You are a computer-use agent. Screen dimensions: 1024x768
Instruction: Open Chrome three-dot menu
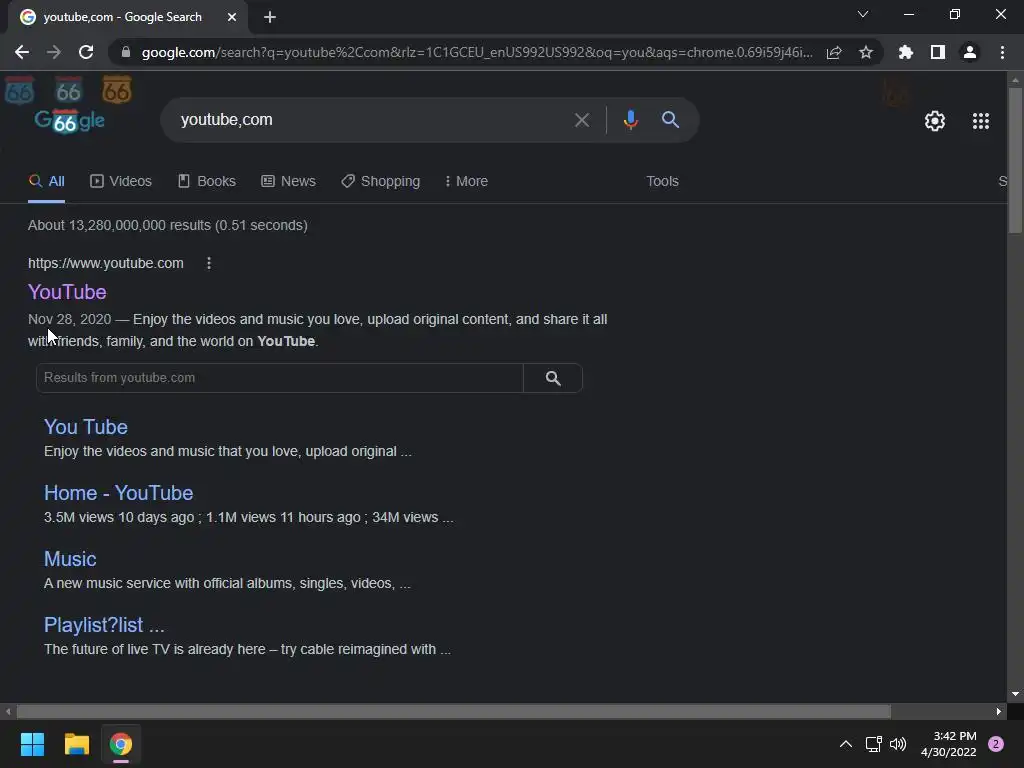(x=1002, y=52)
